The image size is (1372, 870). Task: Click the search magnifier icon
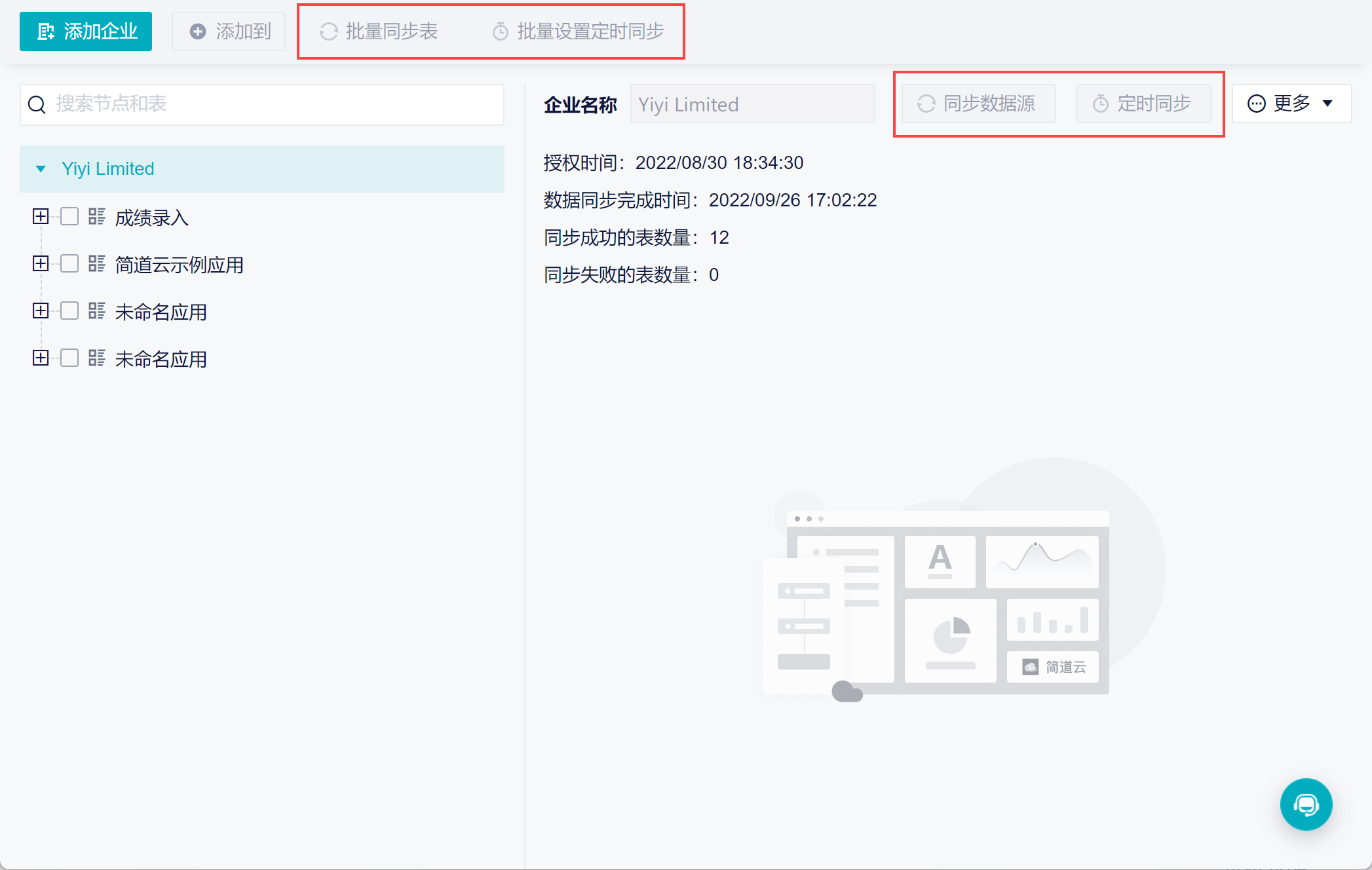[x=37, y=105]
